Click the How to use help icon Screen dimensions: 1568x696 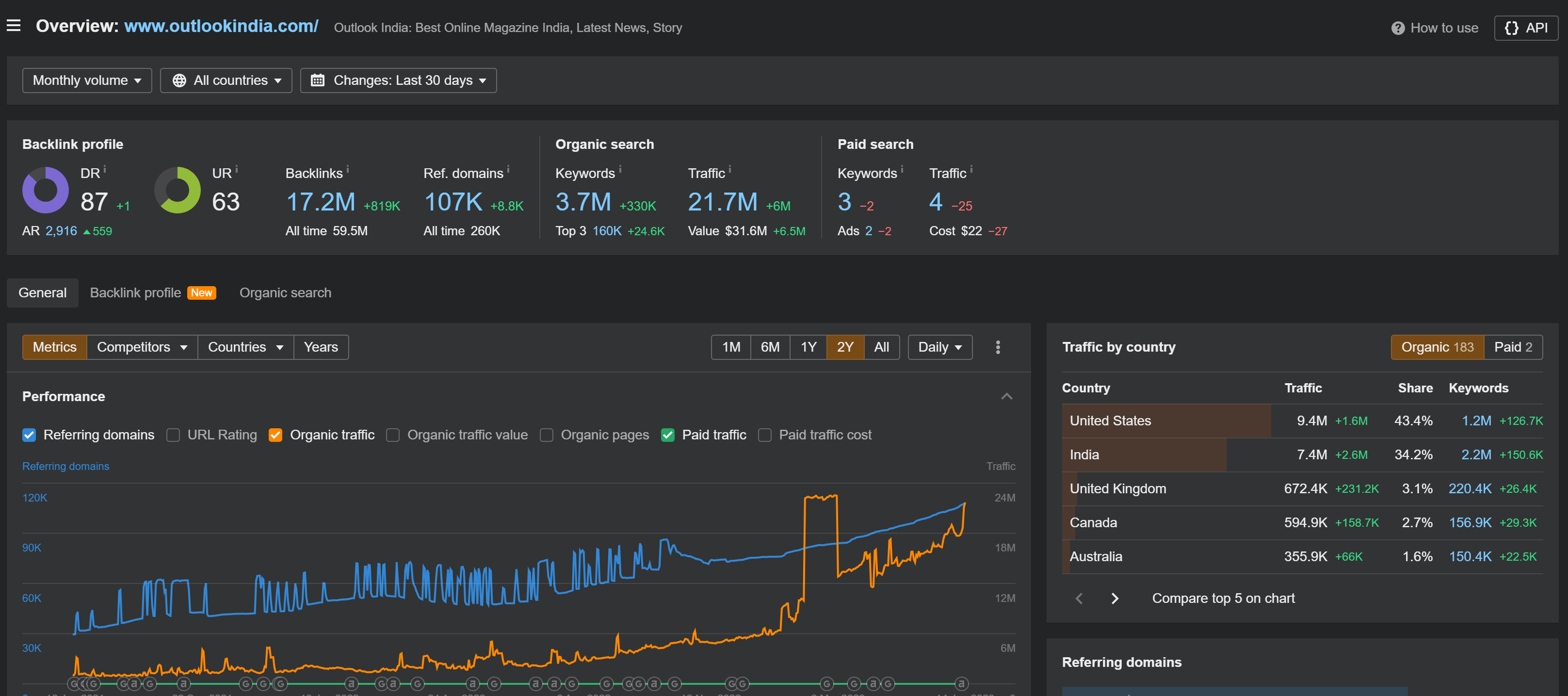coord(1398,28)
